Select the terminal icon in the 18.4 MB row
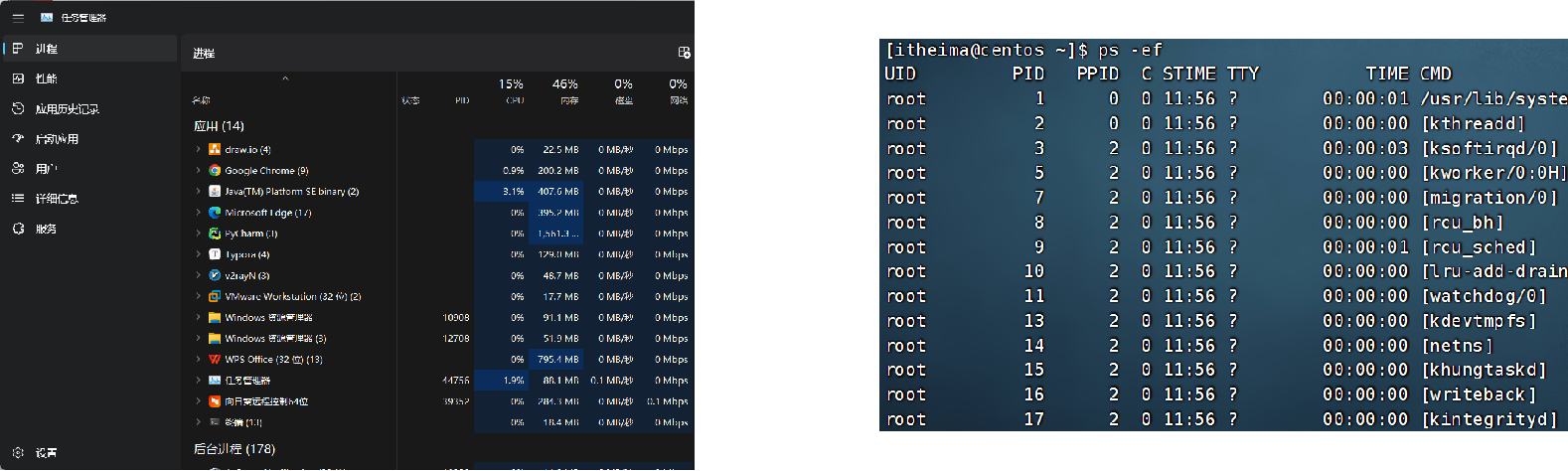This screenshot has width=1568, height=471. 215,422
